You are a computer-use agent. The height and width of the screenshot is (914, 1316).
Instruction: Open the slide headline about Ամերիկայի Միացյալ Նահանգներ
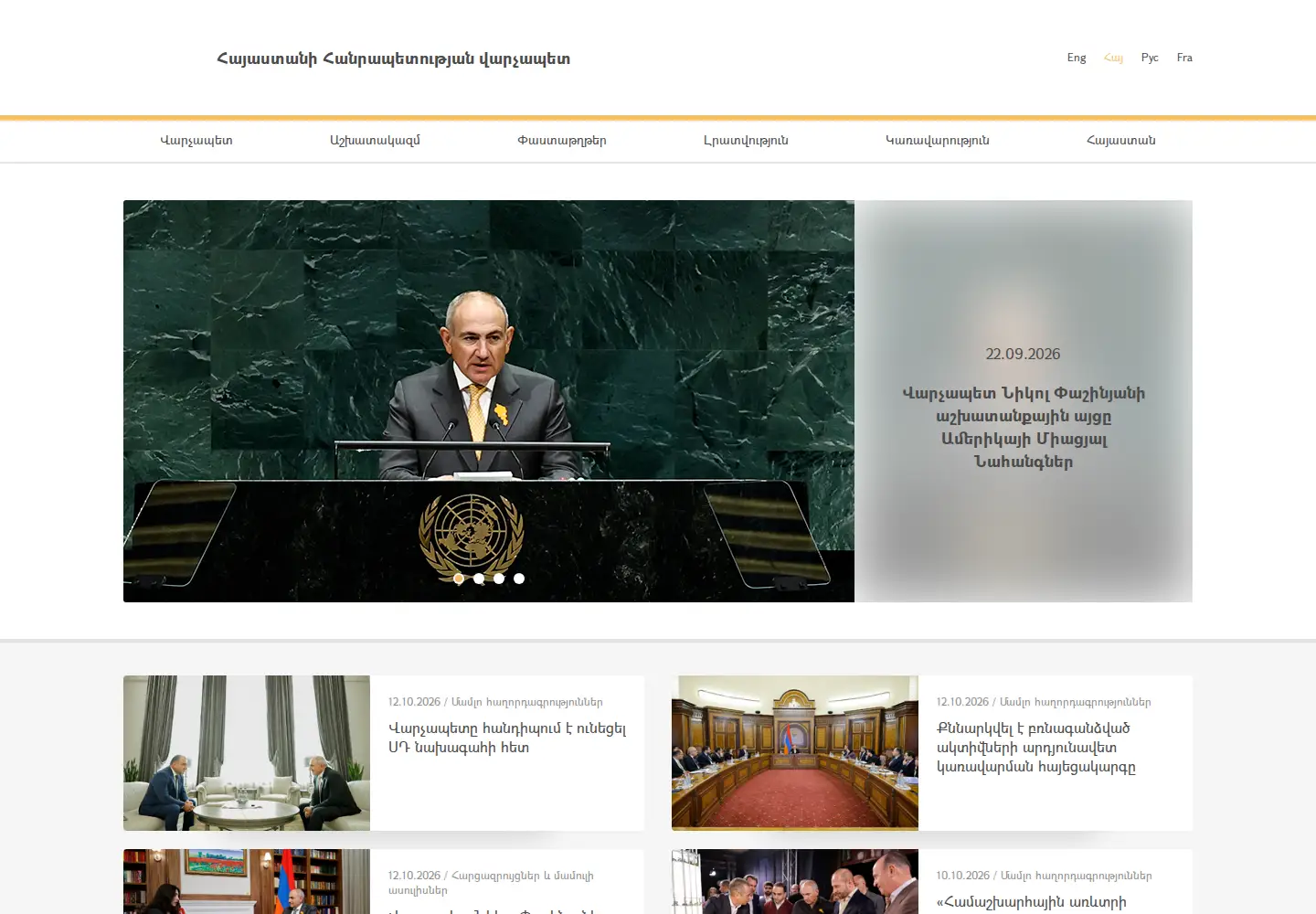point(1024,428)
